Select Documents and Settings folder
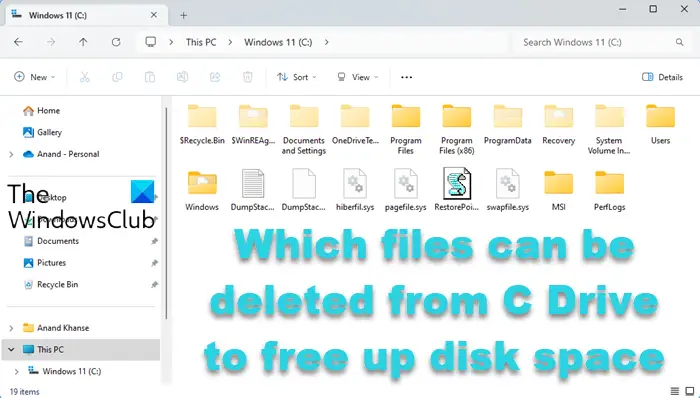The height and width of the screenshot is (398, 700). click(x=304, y=130)
